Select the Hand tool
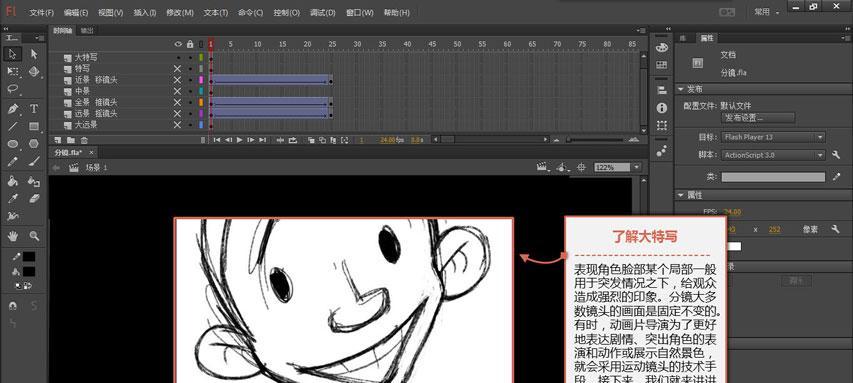This screenshot has height=383, width=853. pyautogui.click(x=13, y=236)
